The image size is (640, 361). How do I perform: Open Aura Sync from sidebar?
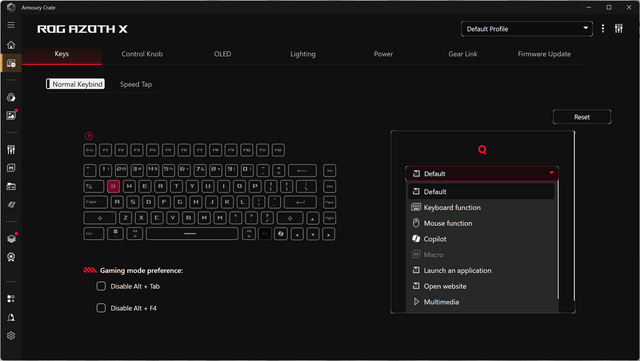(11, 97)
